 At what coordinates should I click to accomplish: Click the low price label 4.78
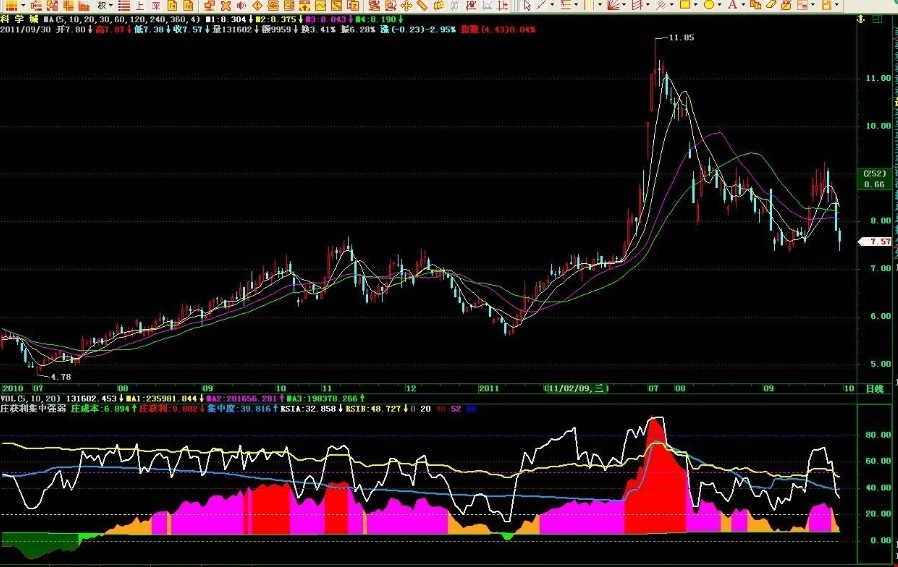[x=61, y=377]
